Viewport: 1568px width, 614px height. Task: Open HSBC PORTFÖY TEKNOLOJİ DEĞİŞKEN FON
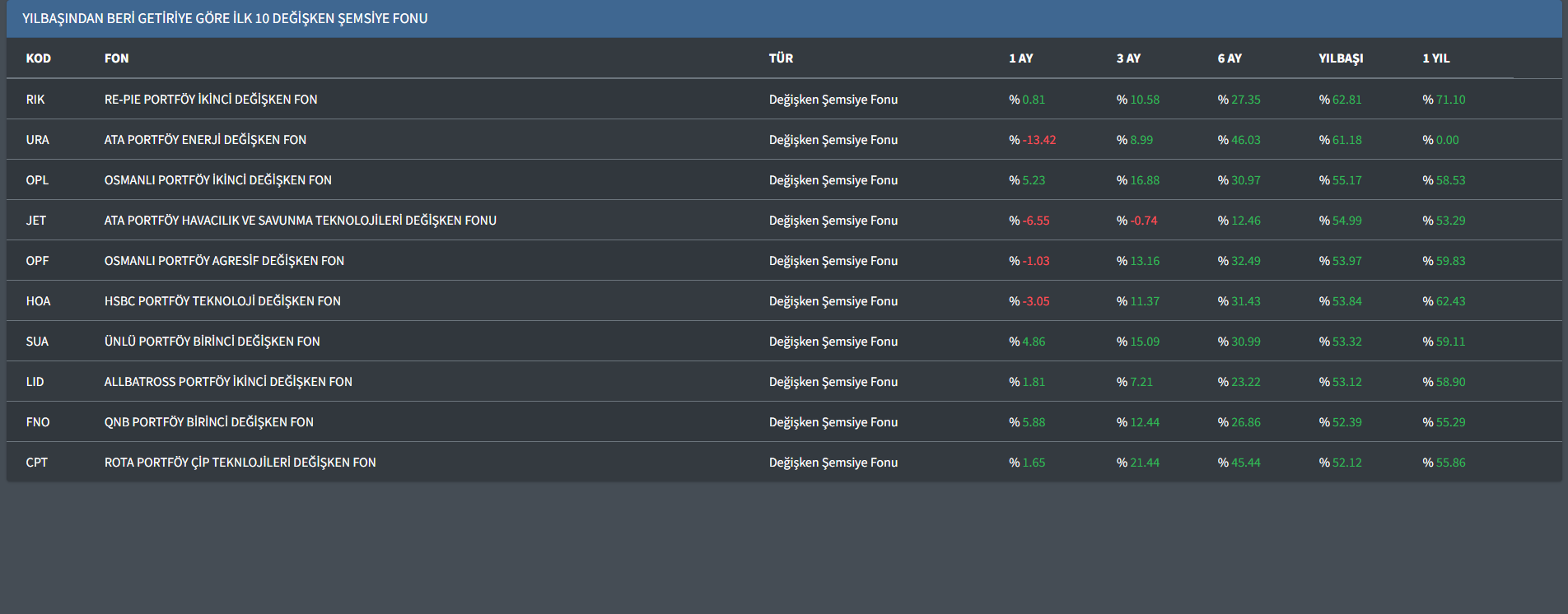click(x=222, y=301)
